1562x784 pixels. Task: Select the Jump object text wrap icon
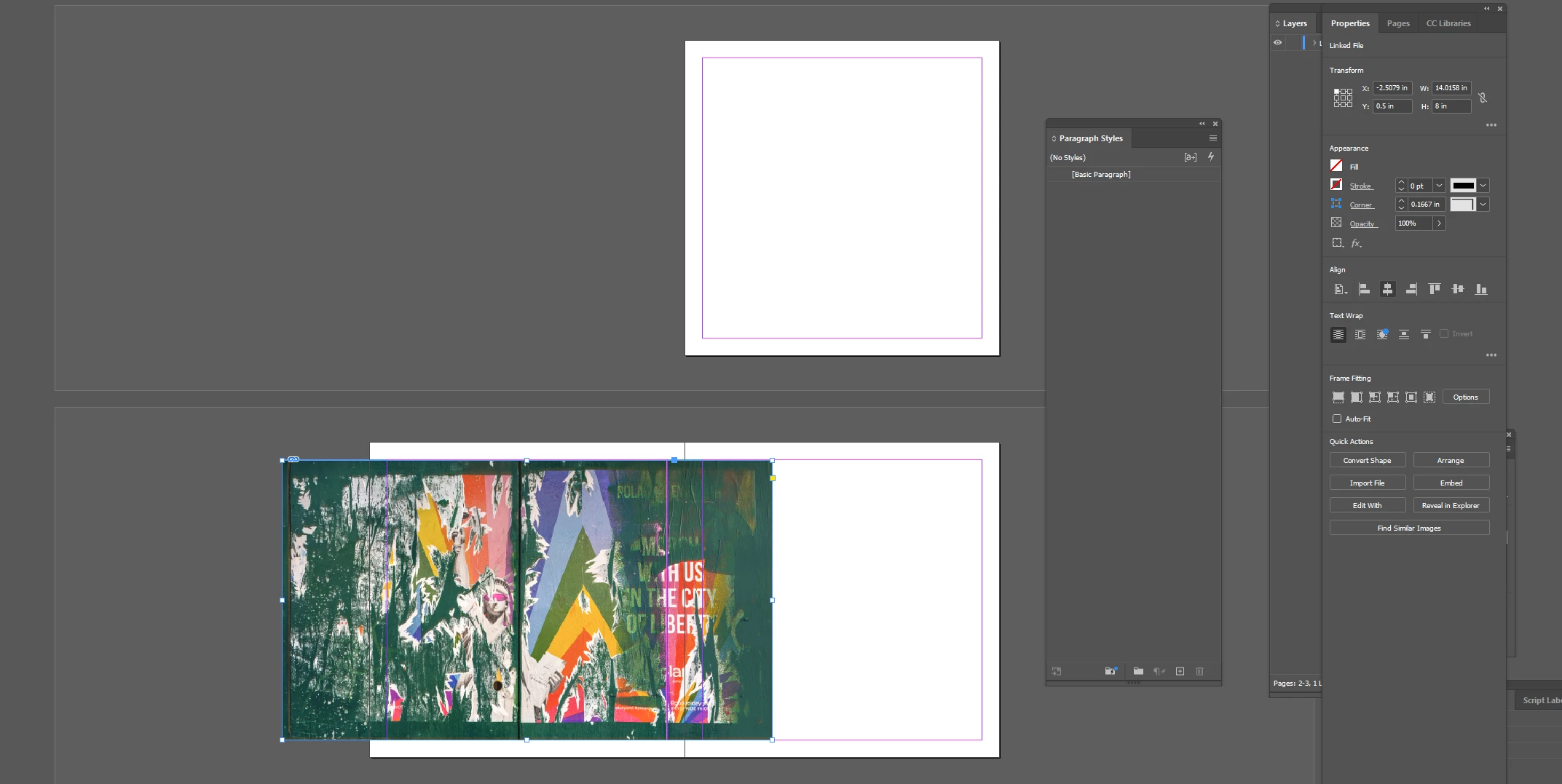(1403, 334)
